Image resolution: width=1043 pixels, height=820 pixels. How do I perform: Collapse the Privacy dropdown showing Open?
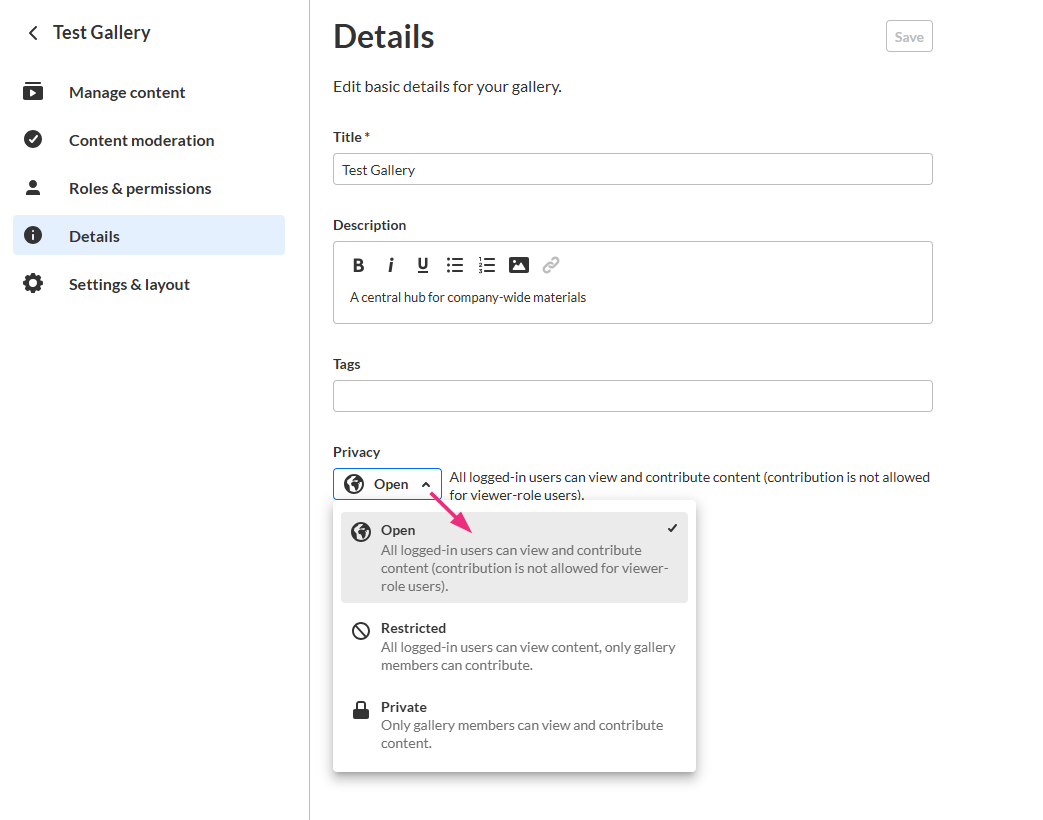click(387, 484)
